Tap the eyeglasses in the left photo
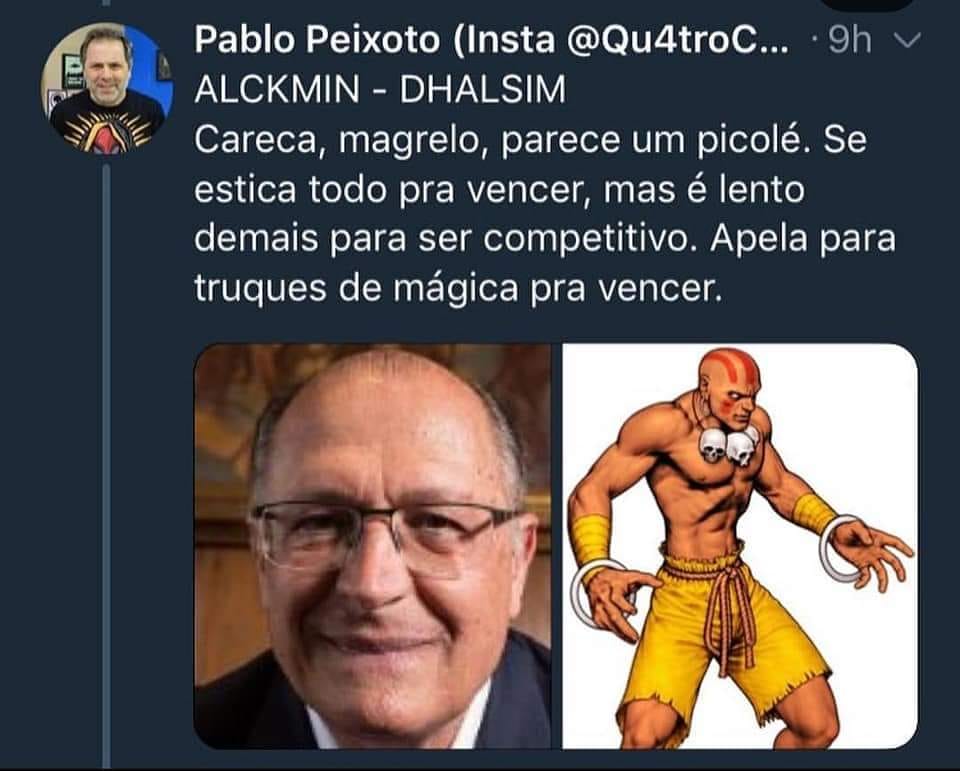Image resolution: width=960 pixels, height=771 pixels. point(386,534)
